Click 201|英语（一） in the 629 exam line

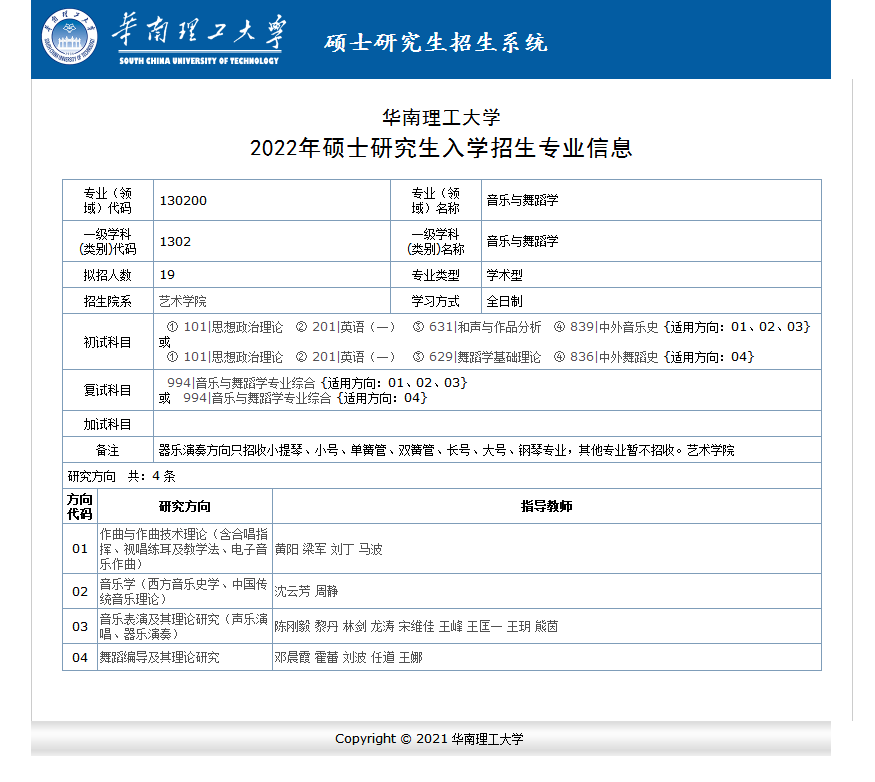pyautogui.click(x=354, y=357)
